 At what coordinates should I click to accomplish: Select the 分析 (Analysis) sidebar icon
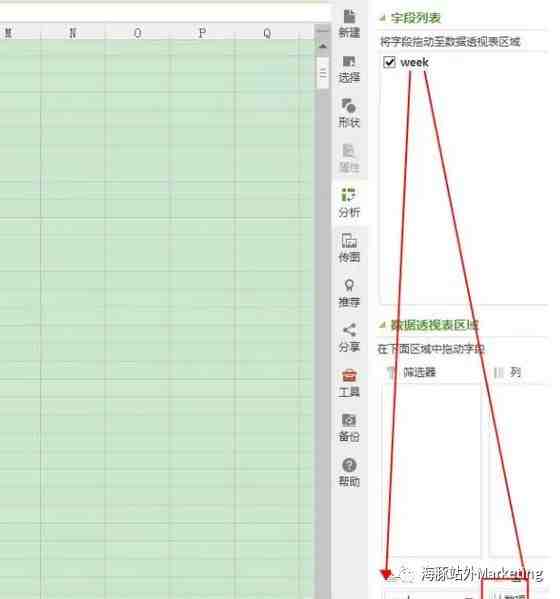pyautogui.click(x=349, y=203)
